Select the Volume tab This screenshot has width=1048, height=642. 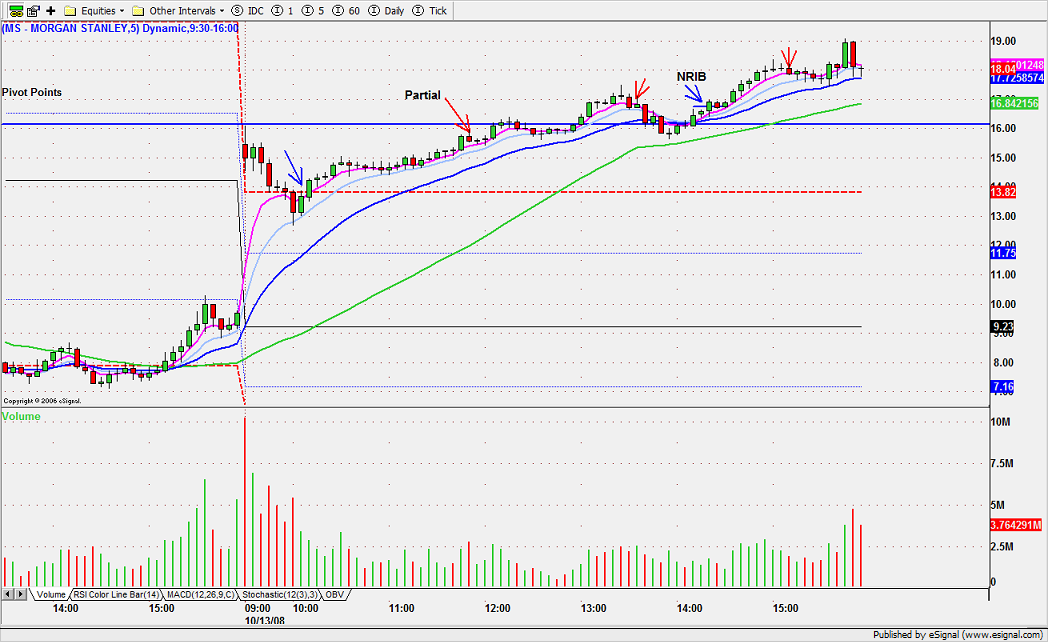51,595
